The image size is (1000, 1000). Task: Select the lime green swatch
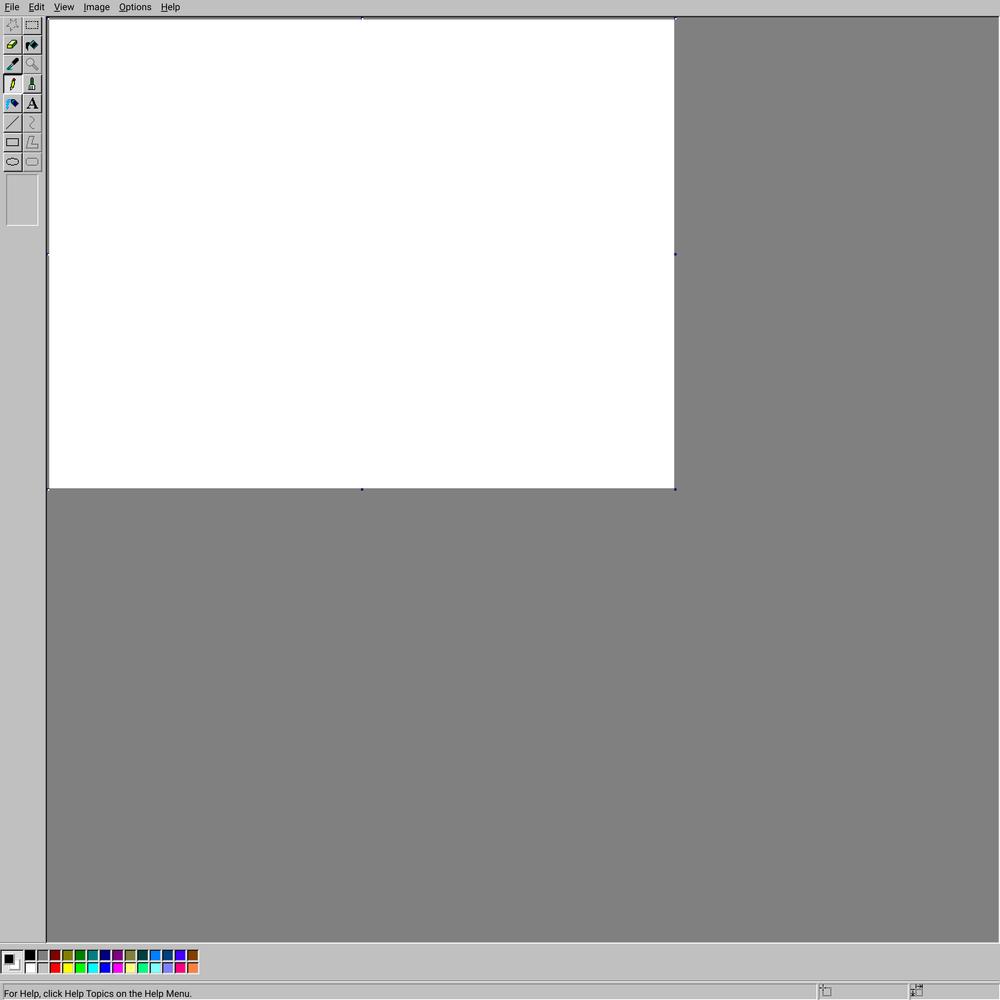coord(80,967)
